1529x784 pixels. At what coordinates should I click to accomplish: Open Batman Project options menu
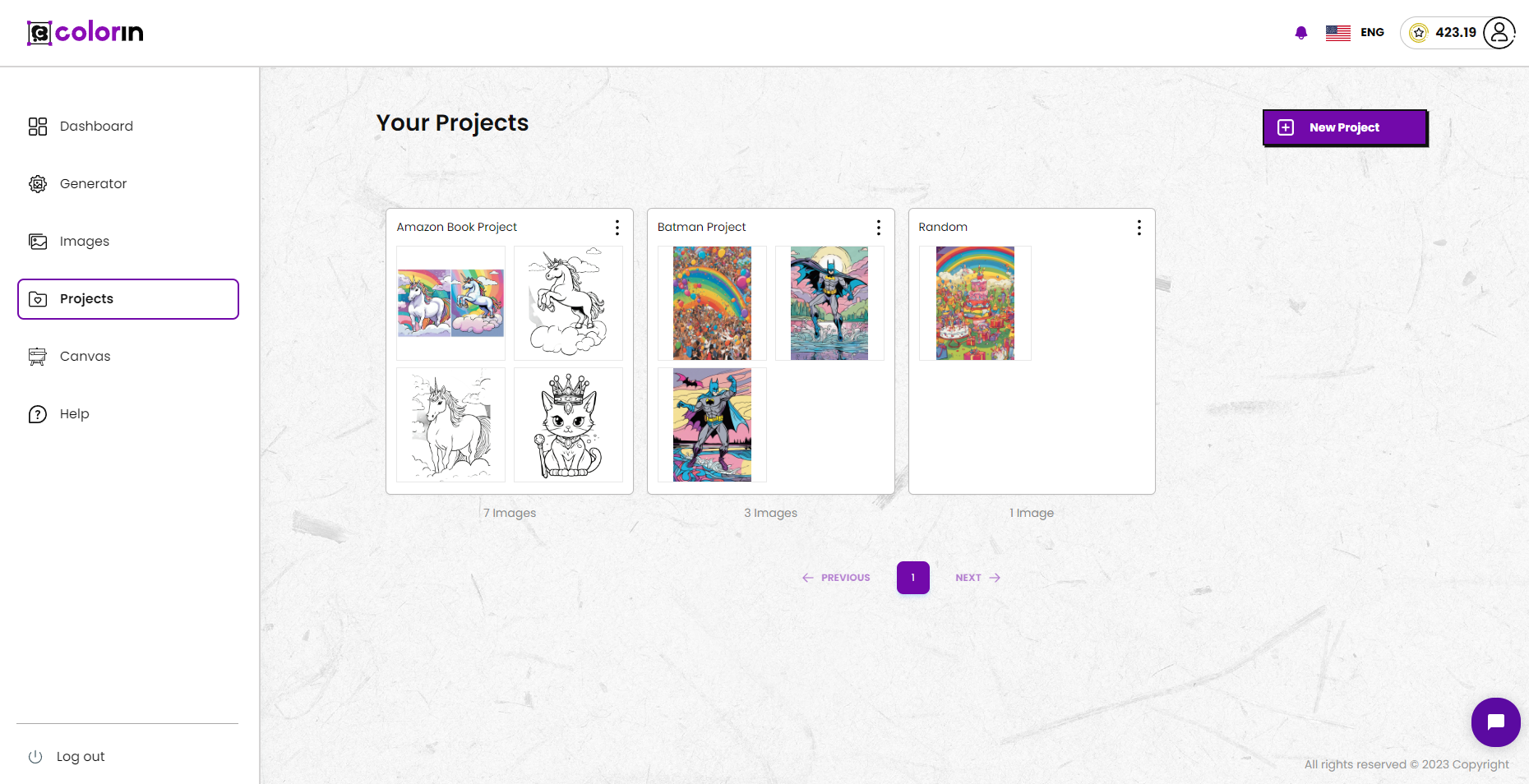point(879,228)
